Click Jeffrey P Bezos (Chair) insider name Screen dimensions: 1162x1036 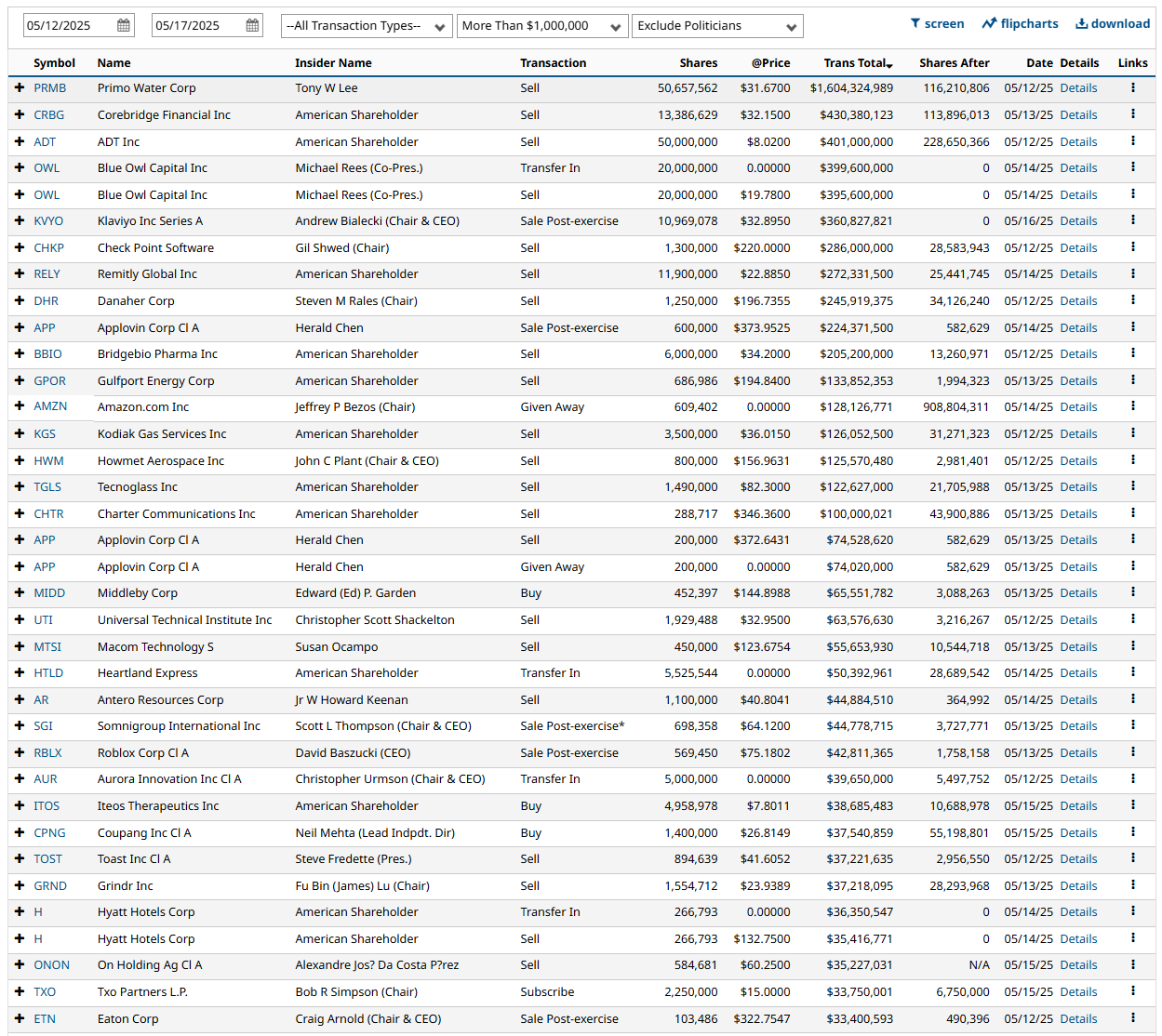click(x=355, y=407)
